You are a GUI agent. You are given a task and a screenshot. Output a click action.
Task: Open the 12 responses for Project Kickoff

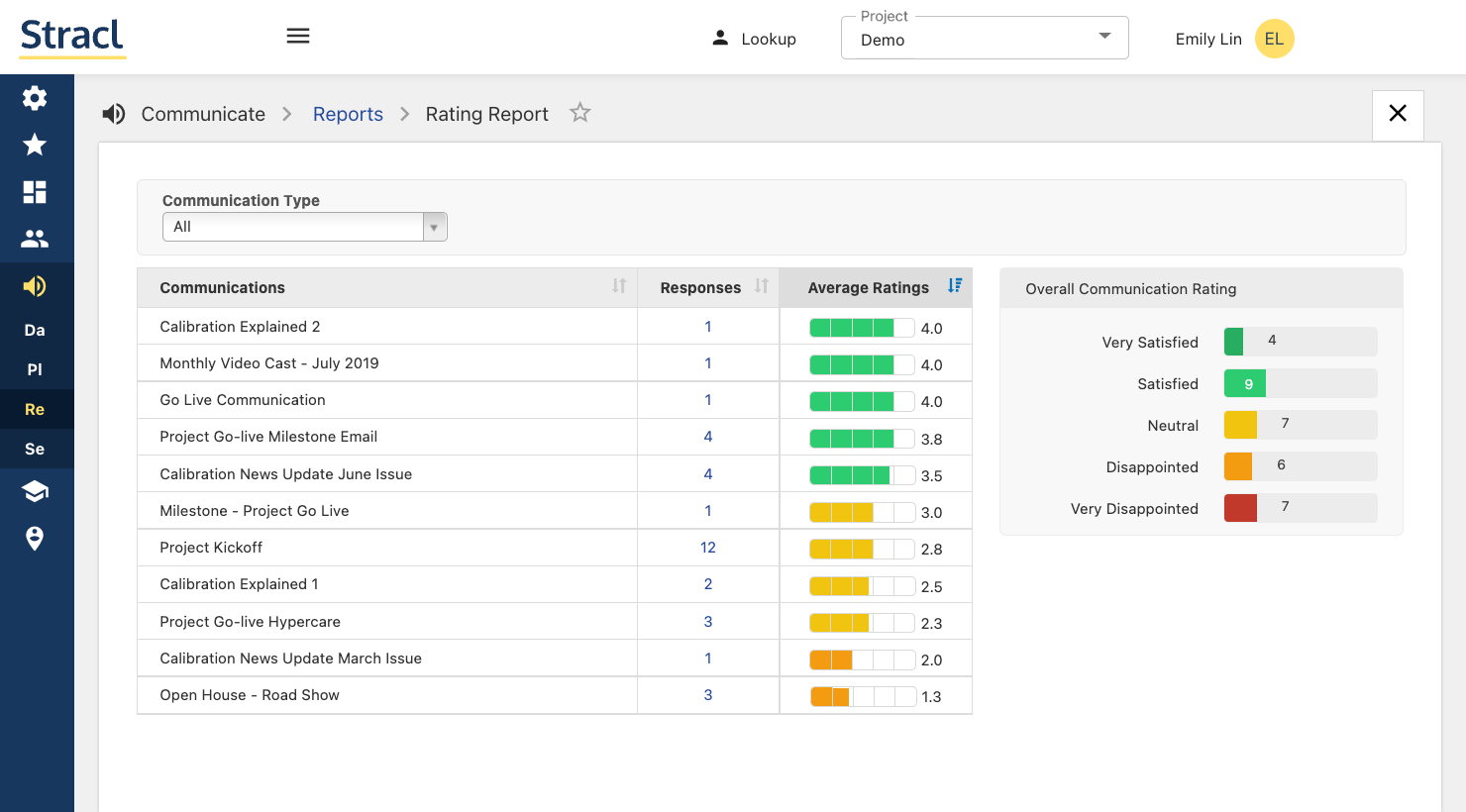707,548
